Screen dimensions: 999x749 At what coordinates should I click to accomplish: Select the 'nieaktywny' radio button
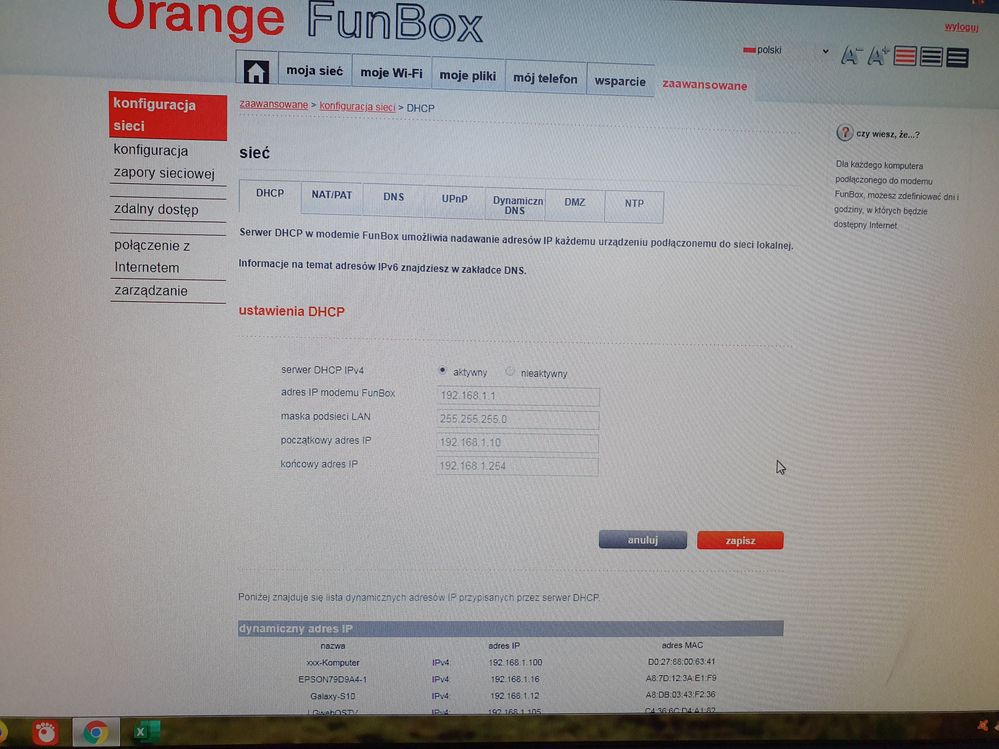[x=510, y=371]
